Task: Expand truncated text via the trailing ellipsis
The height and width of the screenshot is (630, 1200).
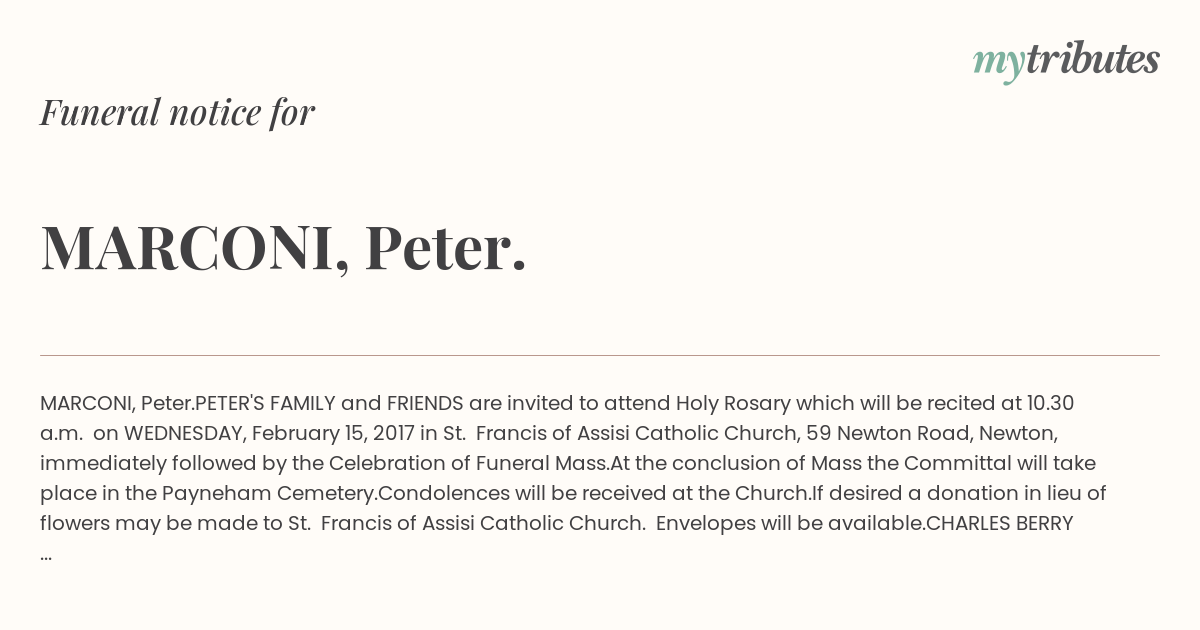Action: pos(46,553)
